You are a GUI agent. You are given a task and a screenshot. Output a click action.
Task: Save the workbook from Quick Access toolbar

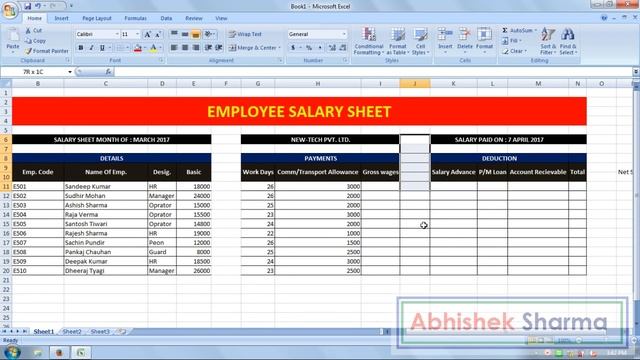coord(27,6)
